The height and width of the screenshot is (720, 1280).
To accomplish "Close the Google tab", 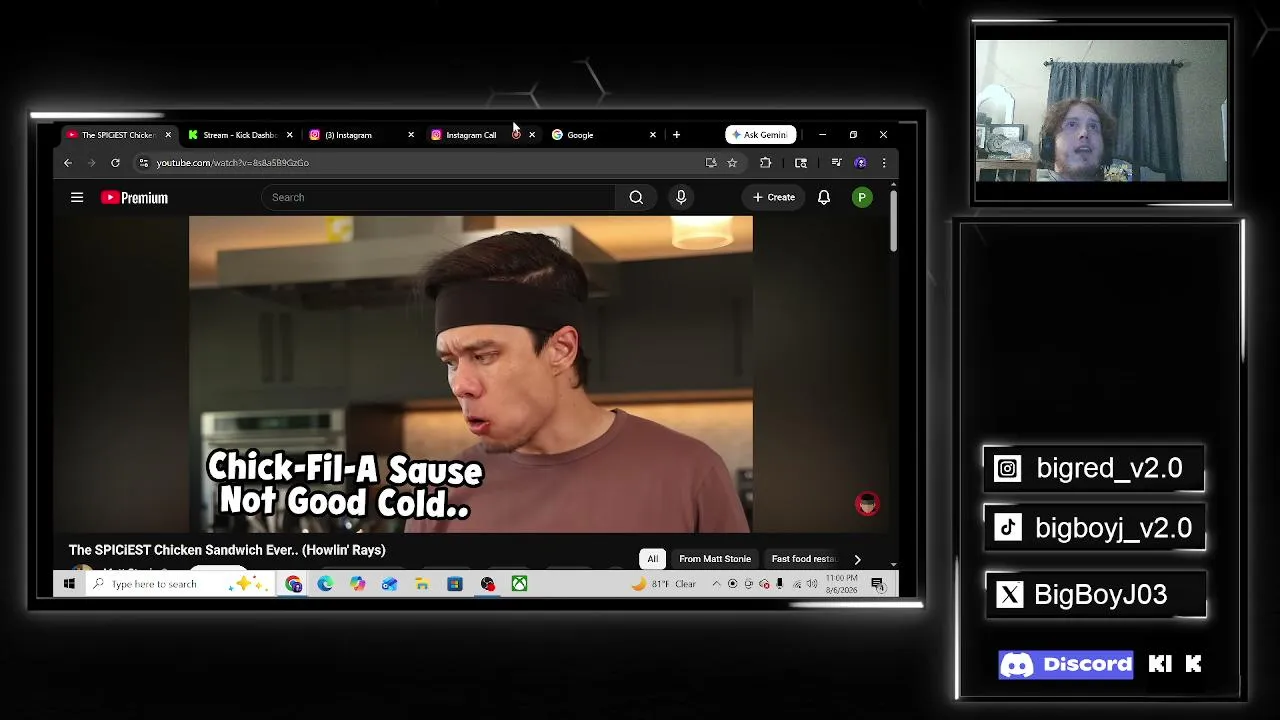I will (x=653, y=135).
